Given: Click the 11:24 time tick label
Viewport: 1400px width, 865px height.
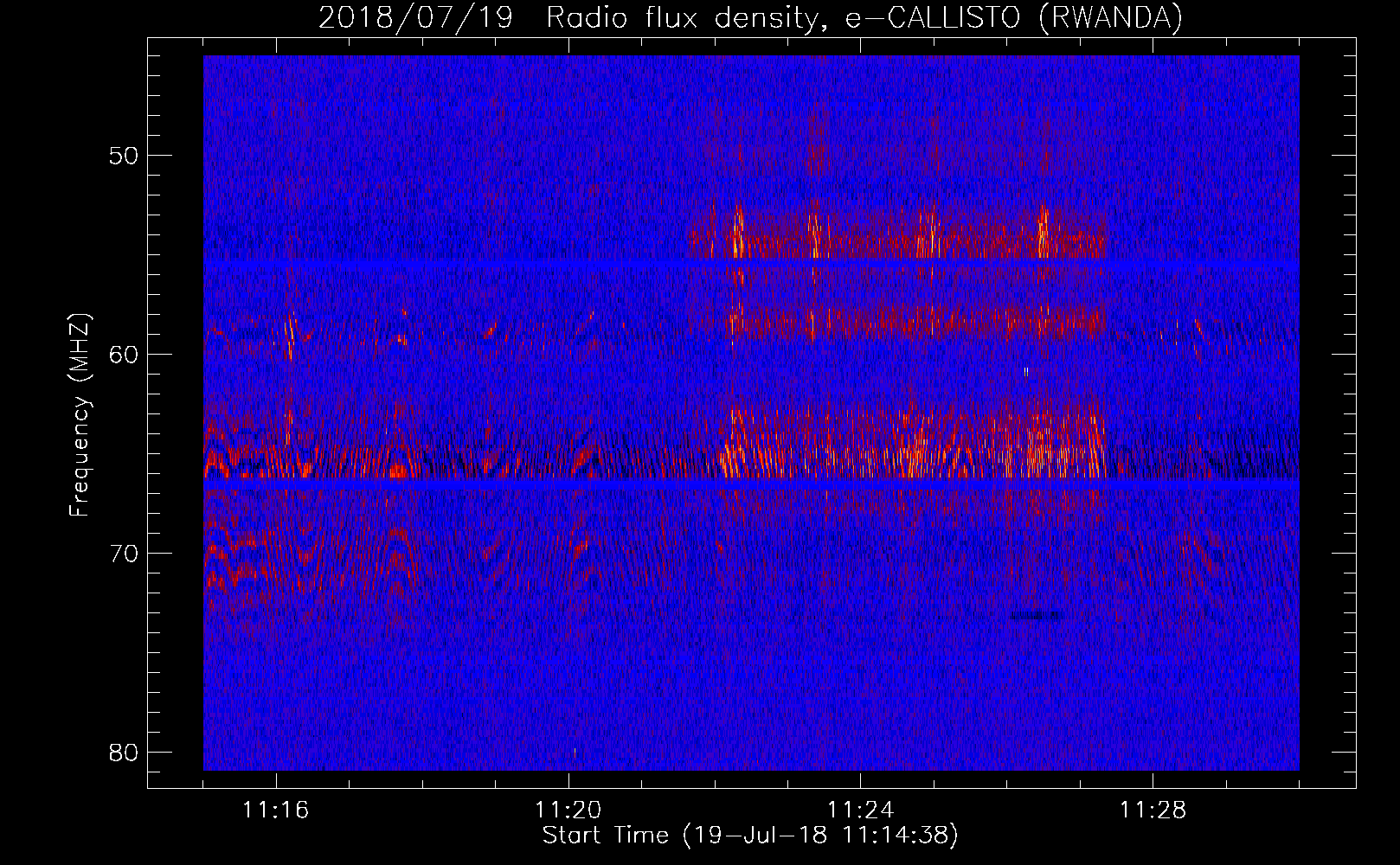Looking at the screenshot, I should 860,811.
